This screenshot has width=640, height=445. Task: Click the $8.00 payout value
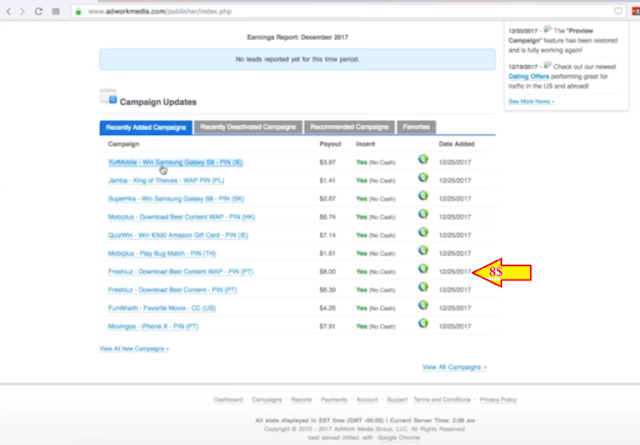pyautogui.click(x=327, y=272)
